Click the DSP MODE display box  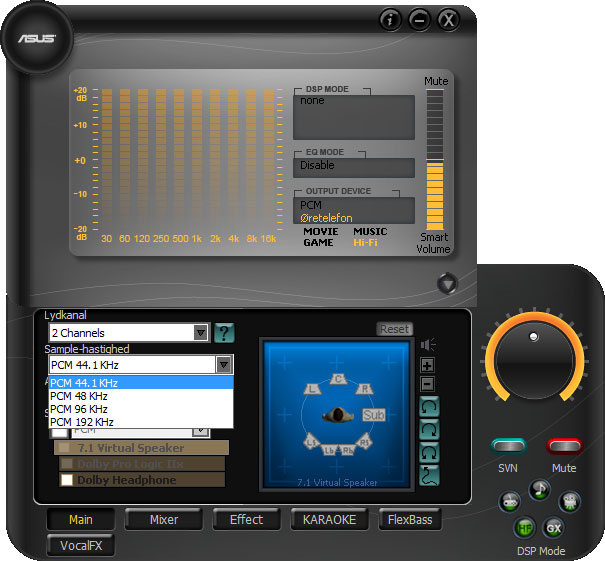(354, 117)
